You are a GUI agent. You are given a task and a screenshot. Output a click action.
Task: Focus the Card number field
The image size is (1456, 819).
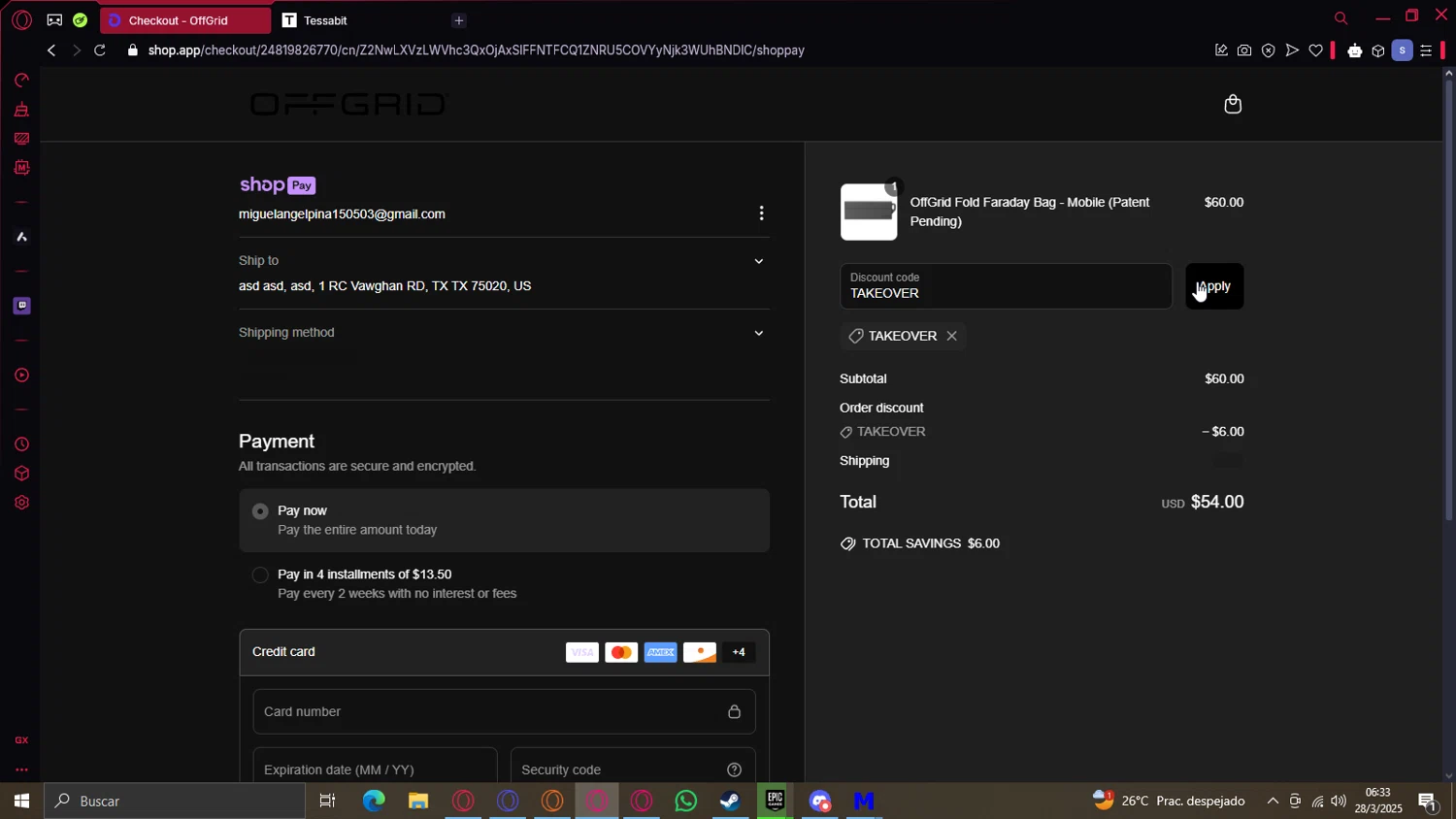[504, 711]
